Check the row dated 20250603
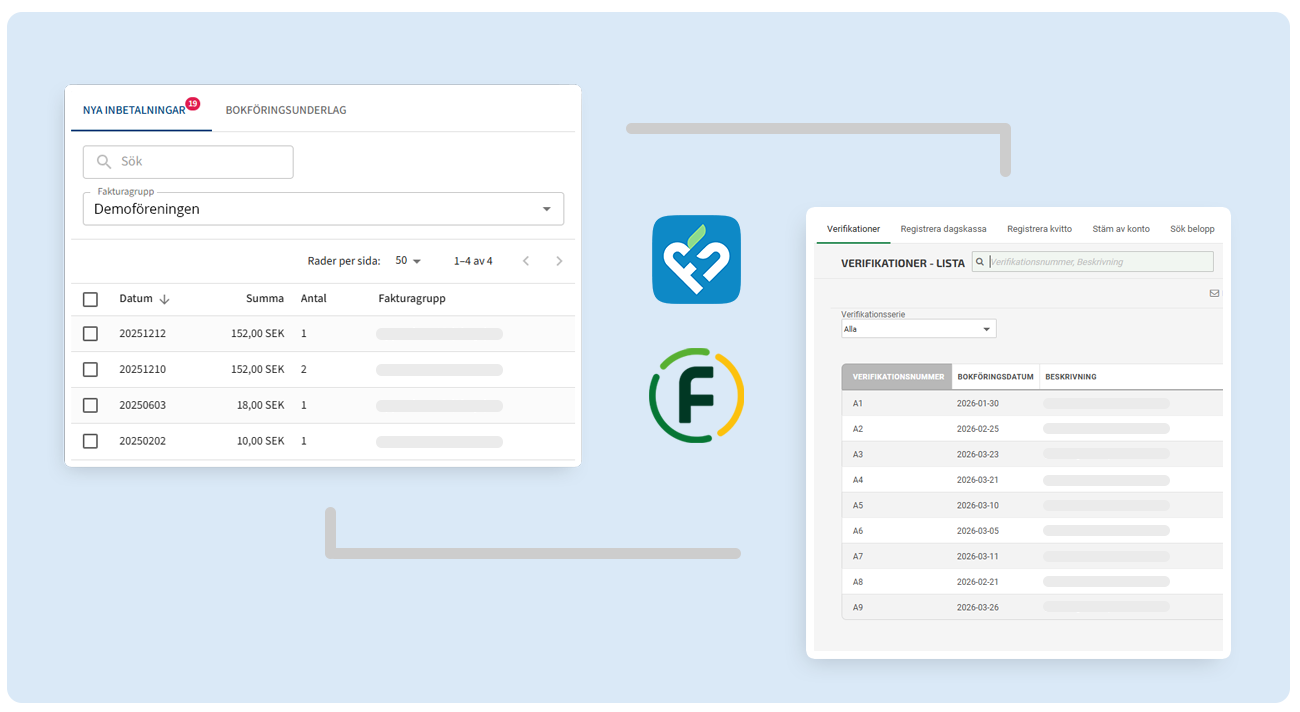Screen dimensions: 1300x712 click(90, 405)
